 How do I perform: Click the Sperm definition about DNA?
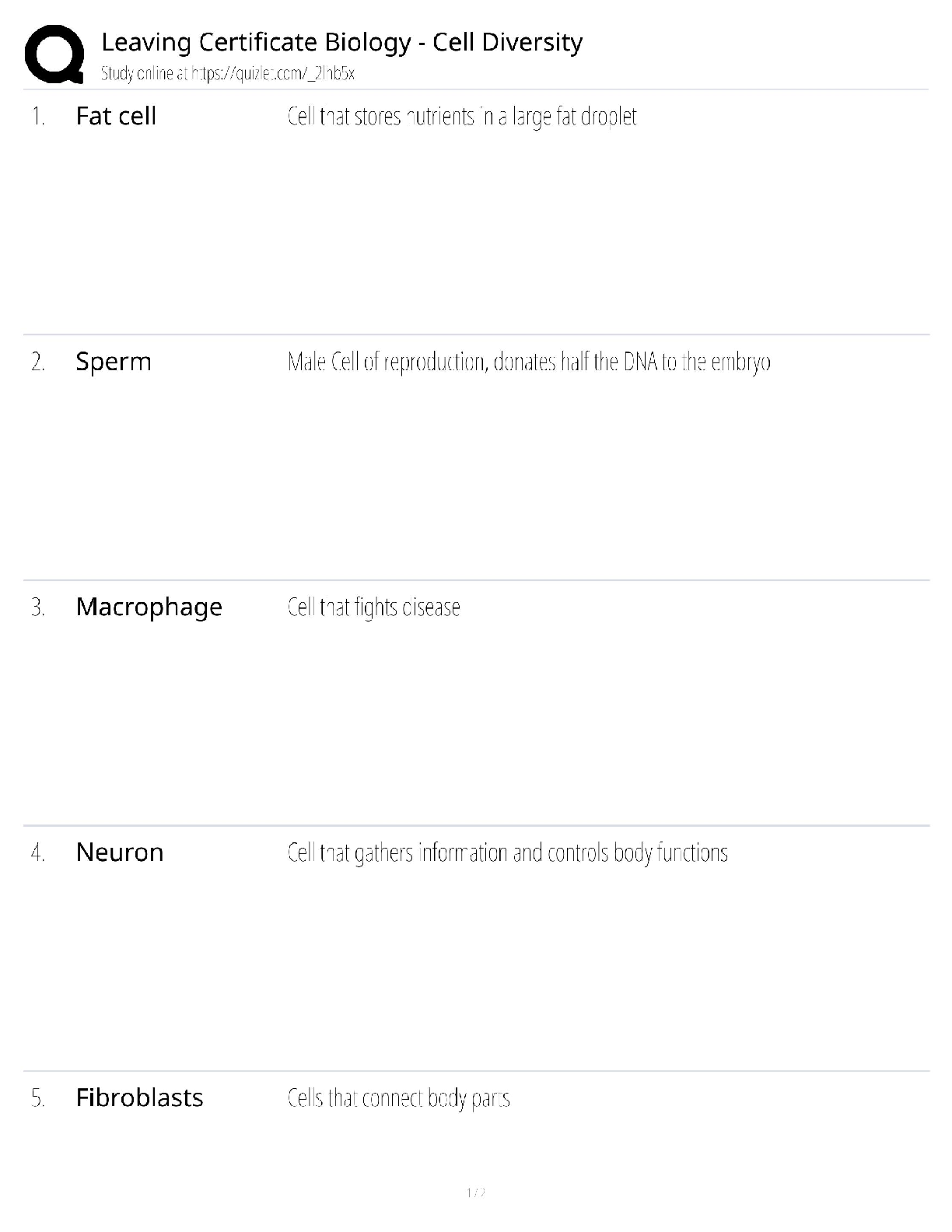(529, 362)
